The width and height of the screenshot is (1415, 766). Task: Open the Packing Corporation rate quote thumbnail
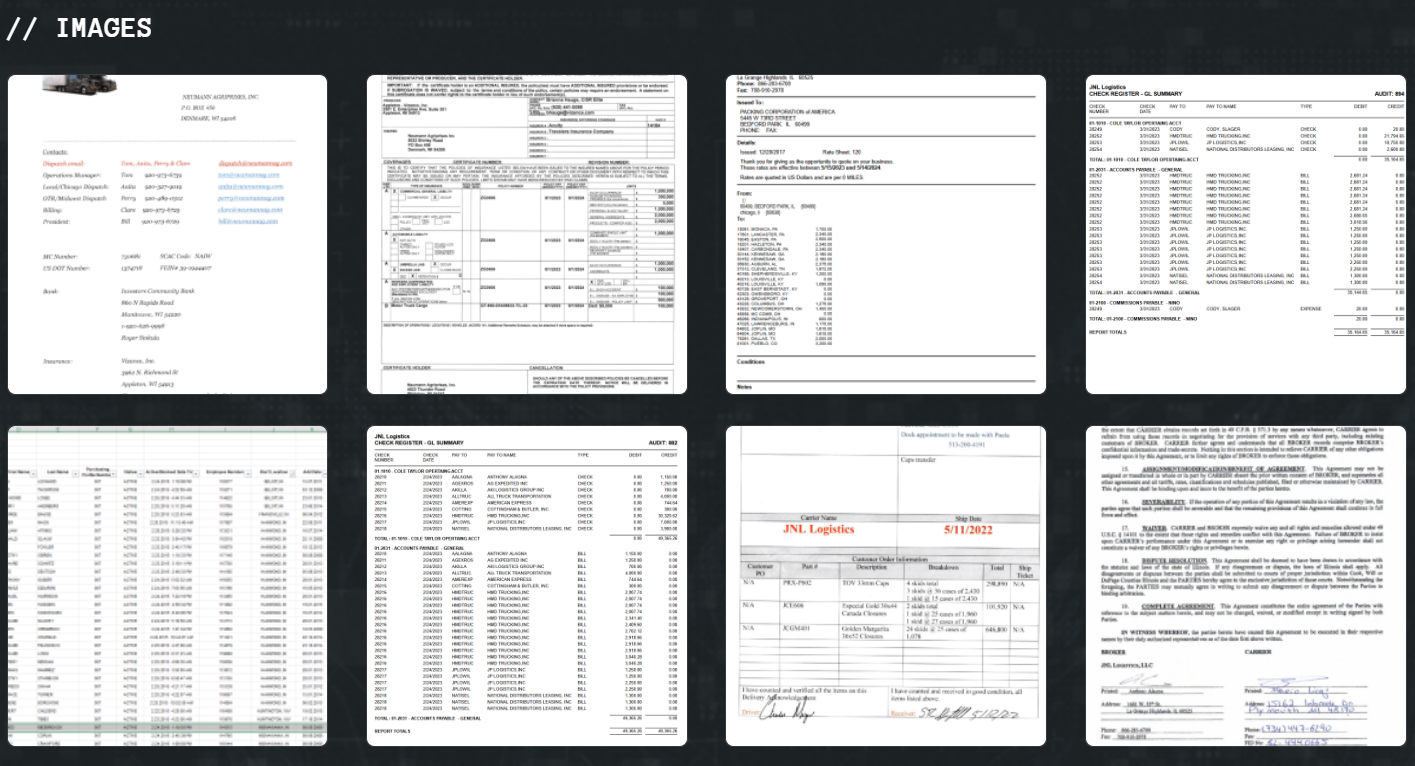click(886, 234)
